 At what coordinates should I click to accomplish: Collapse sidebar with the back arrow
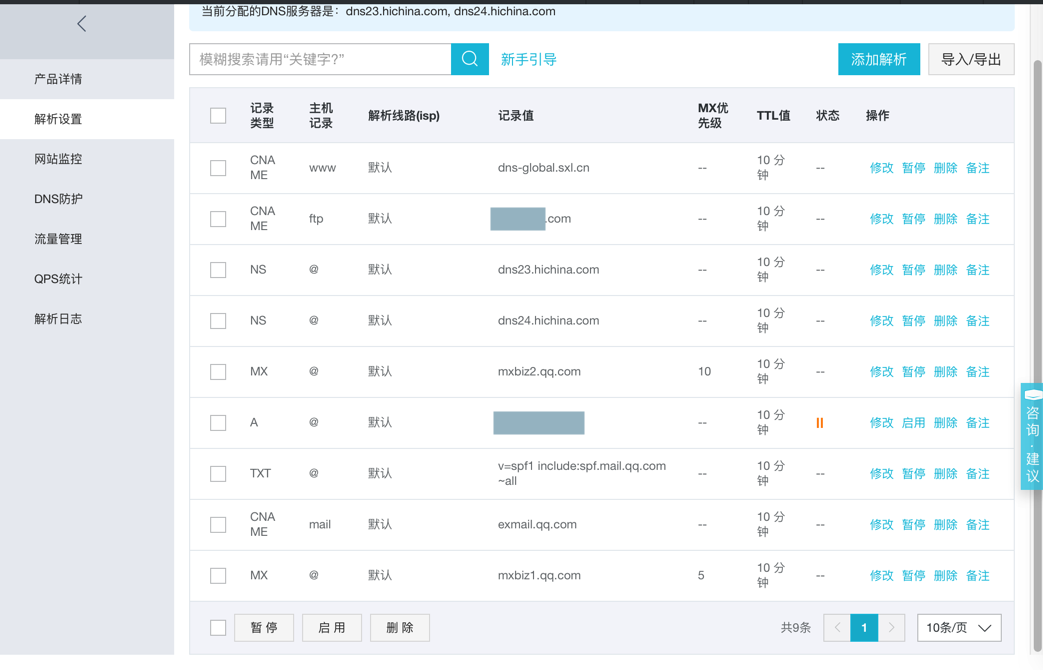click(x=82, y=24)
